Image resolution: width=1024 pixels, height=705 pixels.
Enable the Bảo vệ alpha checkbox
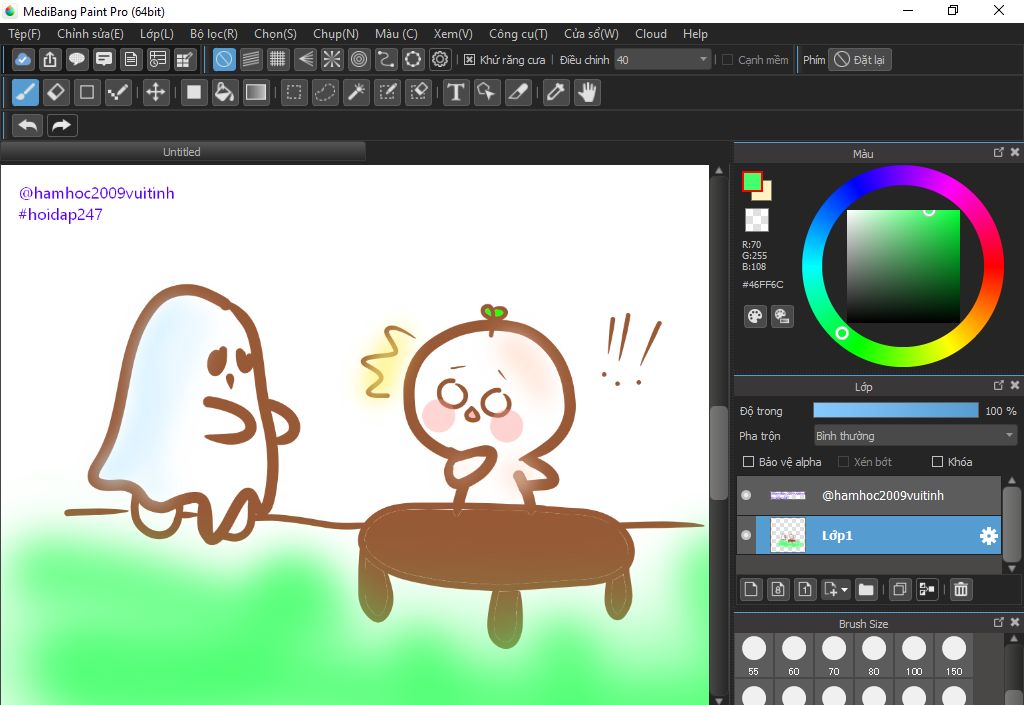(748, 462)
